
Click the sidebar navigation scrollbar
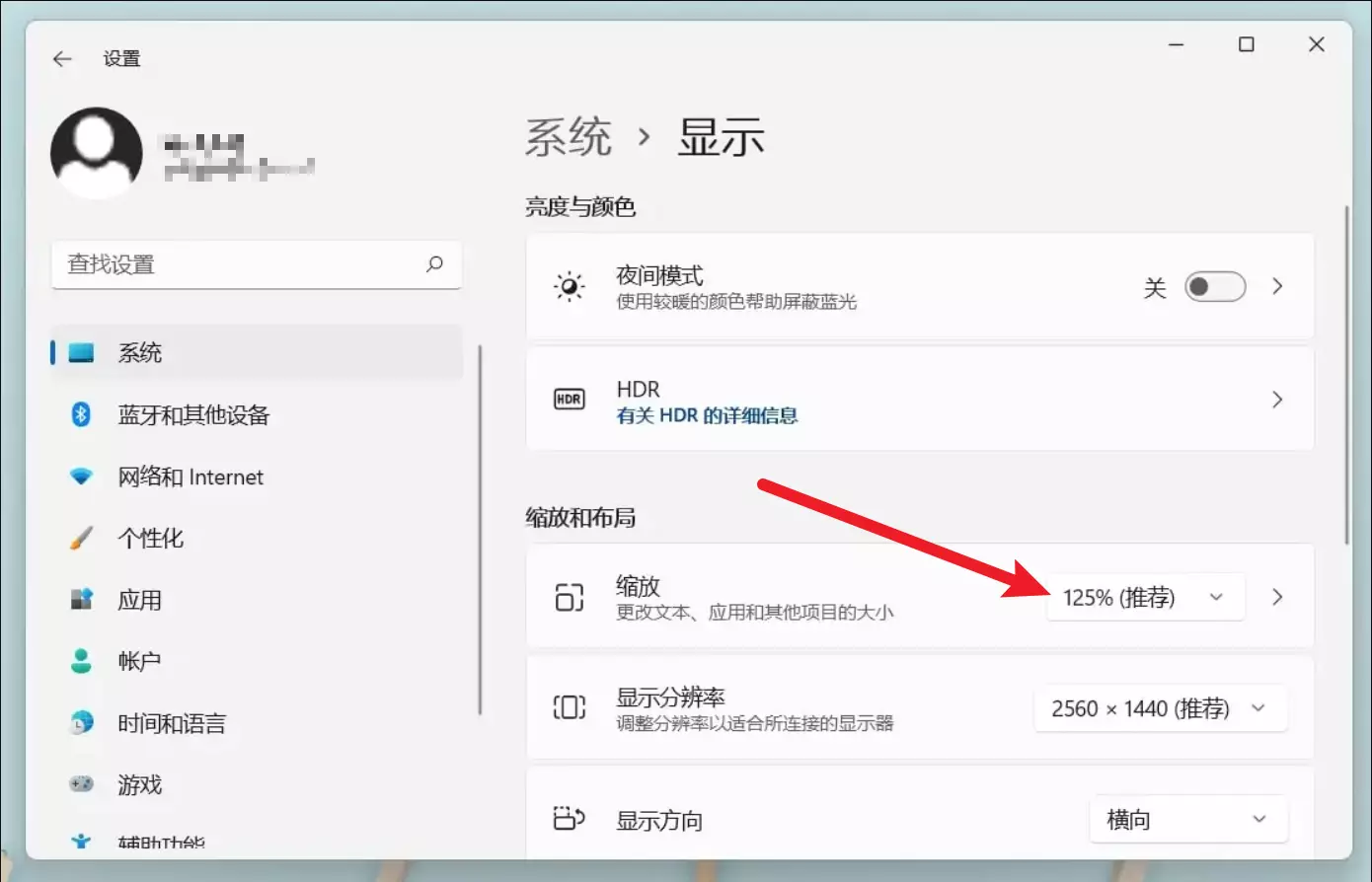point(480,530)
